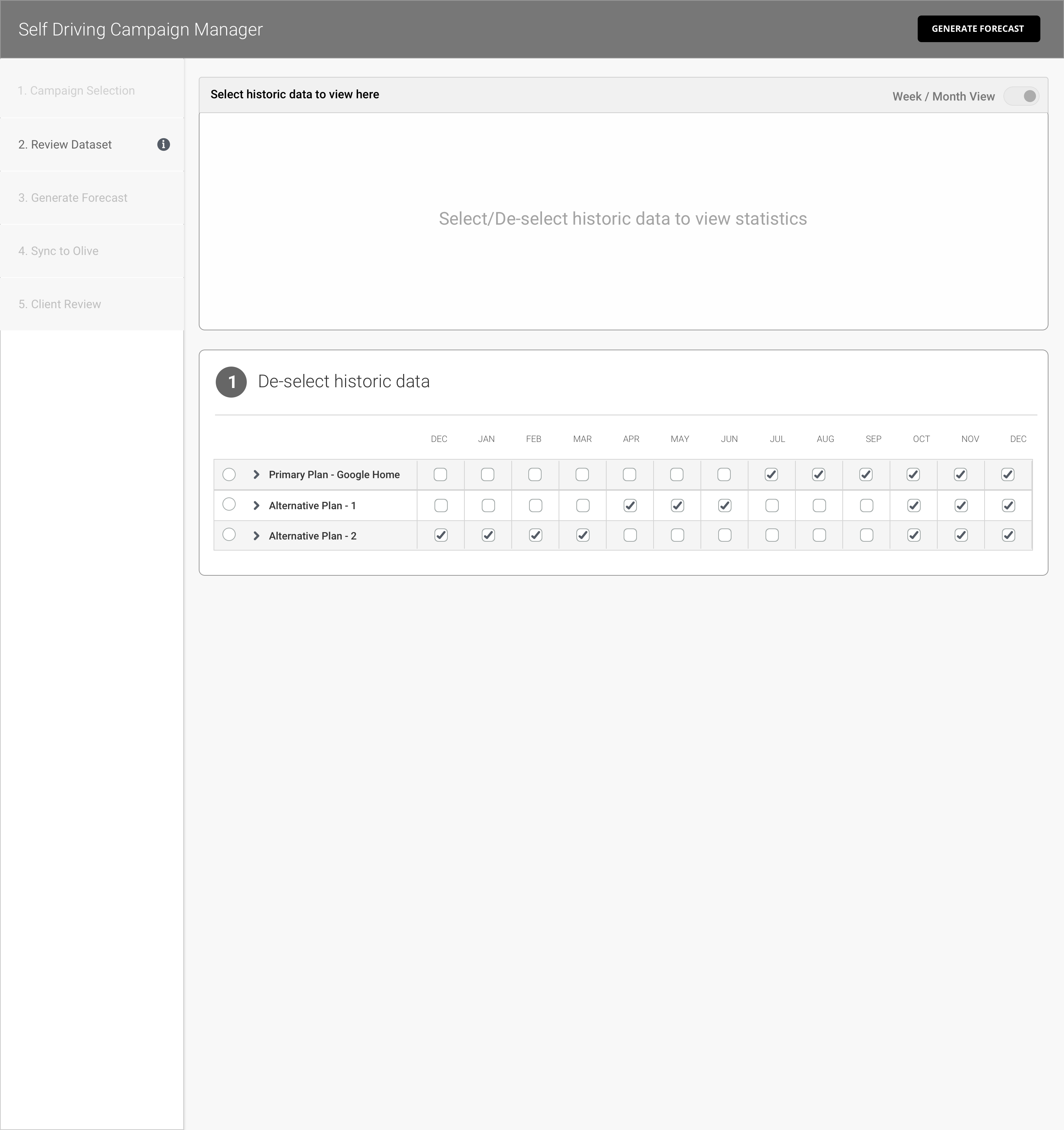
Task: Click the OCT column header
Action: tap(921, 439)
